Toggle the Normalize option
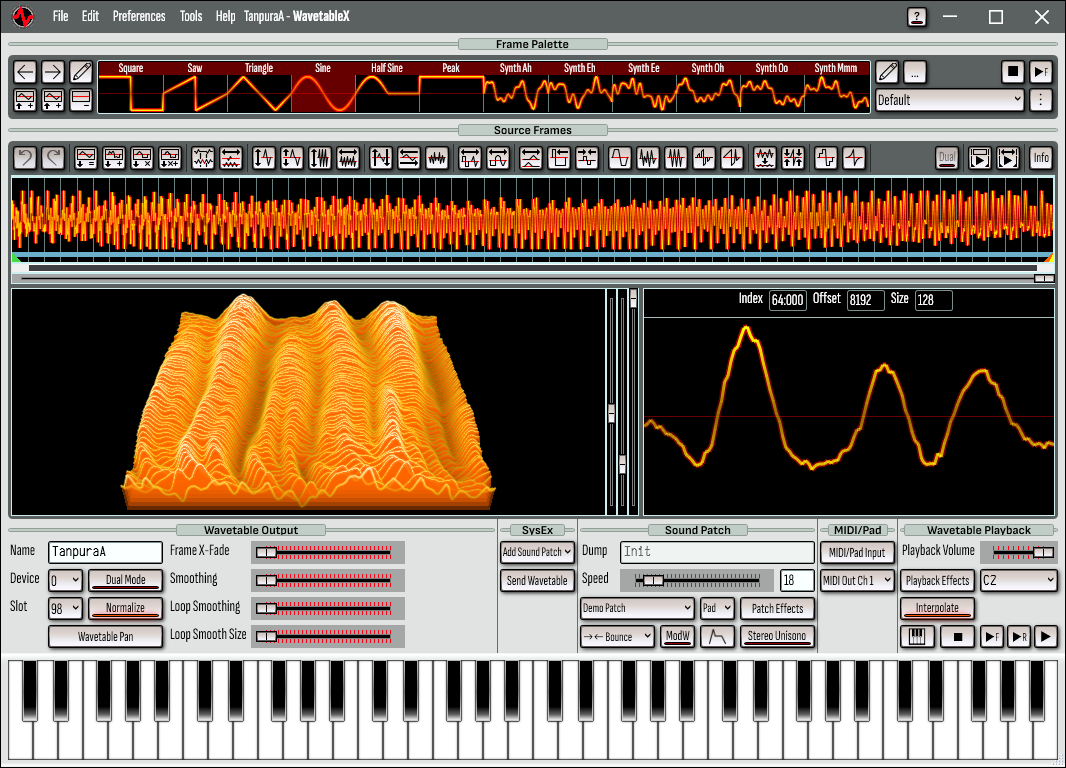The image size is (1066, 768). point(126,608)
